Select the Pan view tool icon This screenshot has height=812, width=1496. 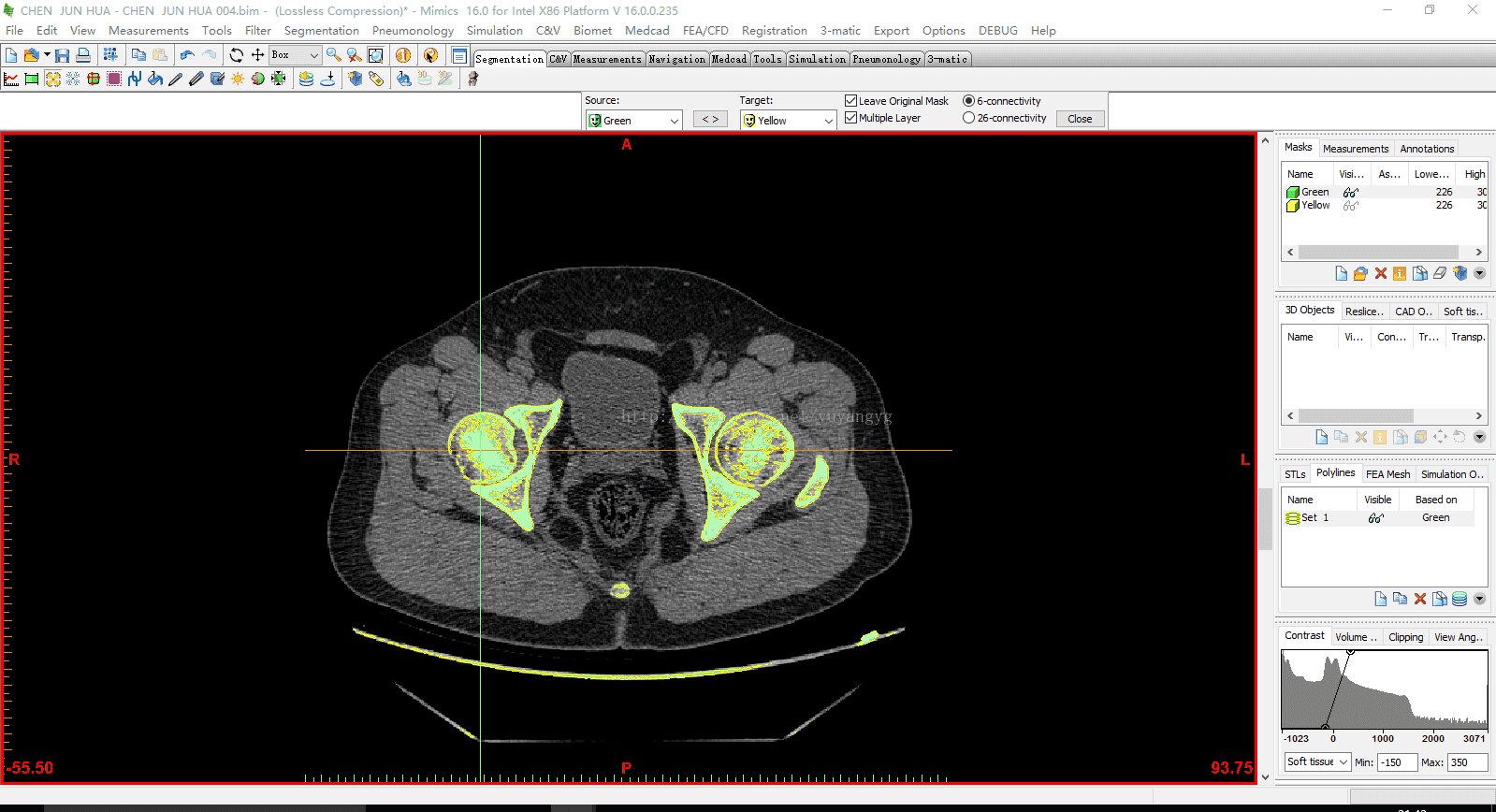pyautogui.click(x=257, y=55)
